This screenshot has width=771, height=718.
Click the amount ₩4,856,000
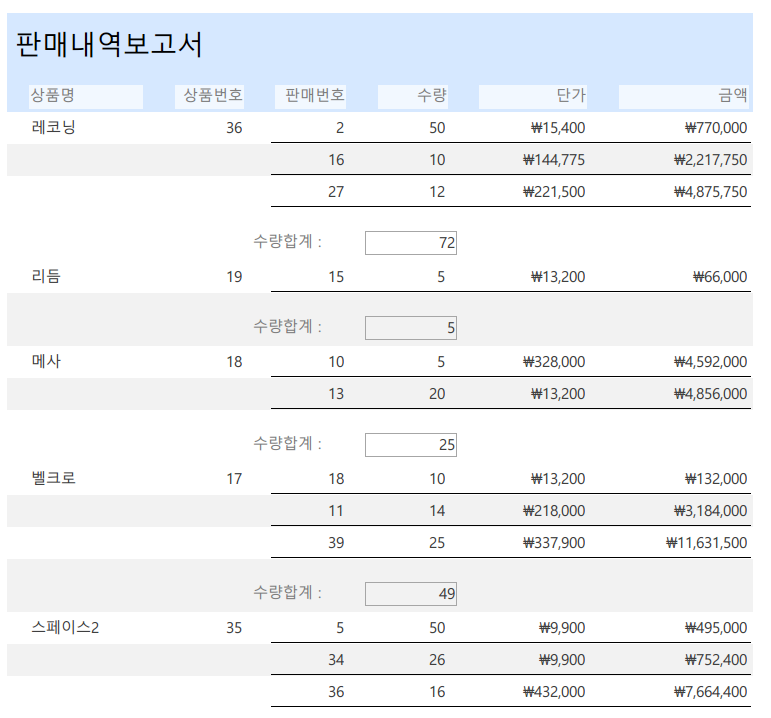coord(711,394)
